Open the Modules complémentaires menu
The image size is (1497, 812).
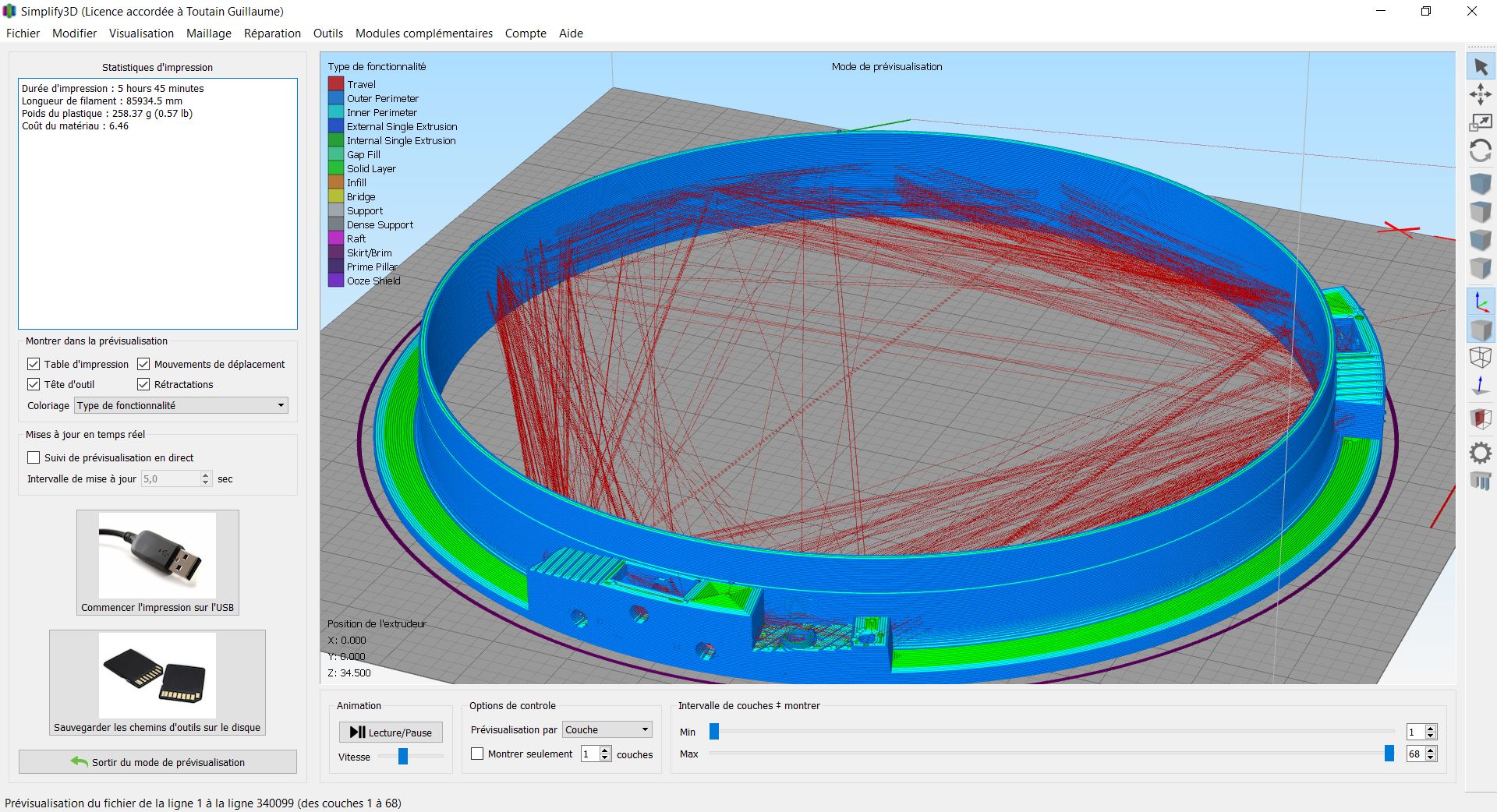[x=423, y=34]
